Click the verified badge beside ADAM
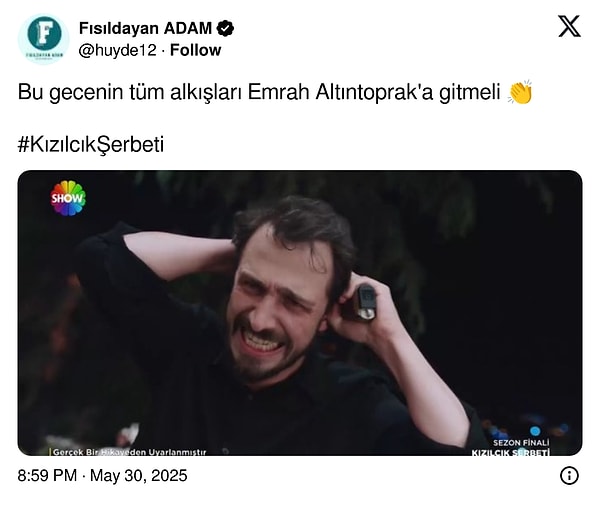 click(x=225, y=28)
